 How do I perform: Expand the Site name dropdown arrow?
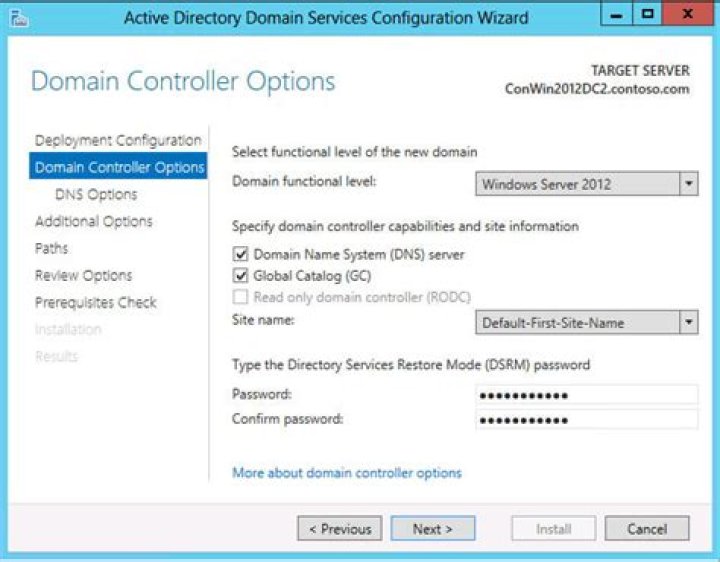(688, 323)
